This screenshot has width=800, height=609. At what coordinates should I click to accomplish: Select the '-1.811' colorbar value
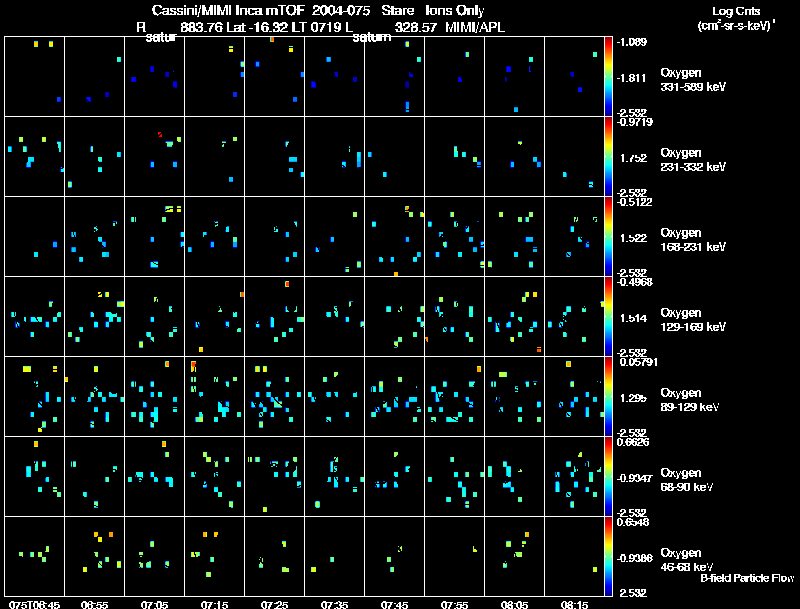point(632,78)
